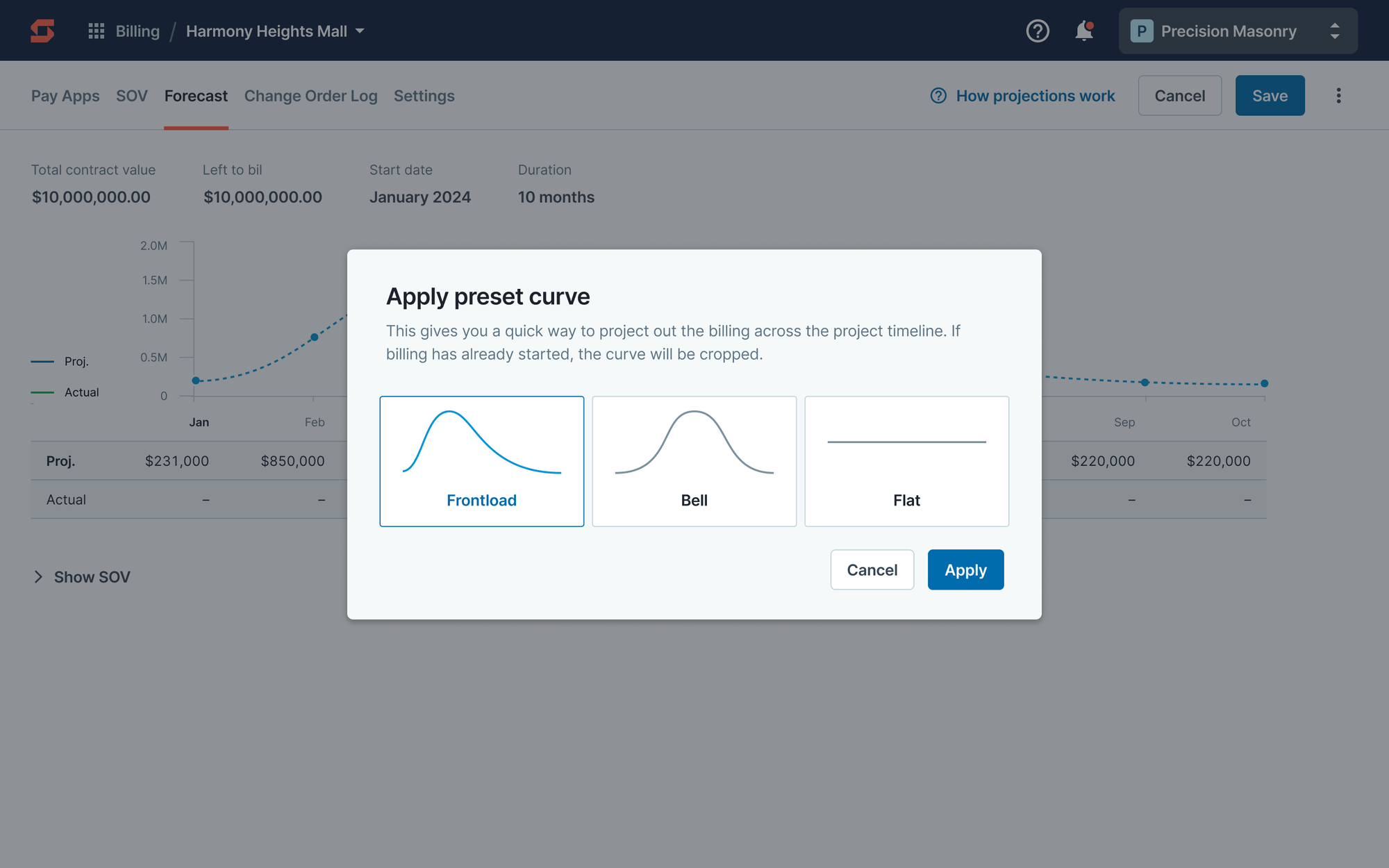1389x868 pixels.
Task: Save the forecast changes
Action: click(x=1270, y=95)
